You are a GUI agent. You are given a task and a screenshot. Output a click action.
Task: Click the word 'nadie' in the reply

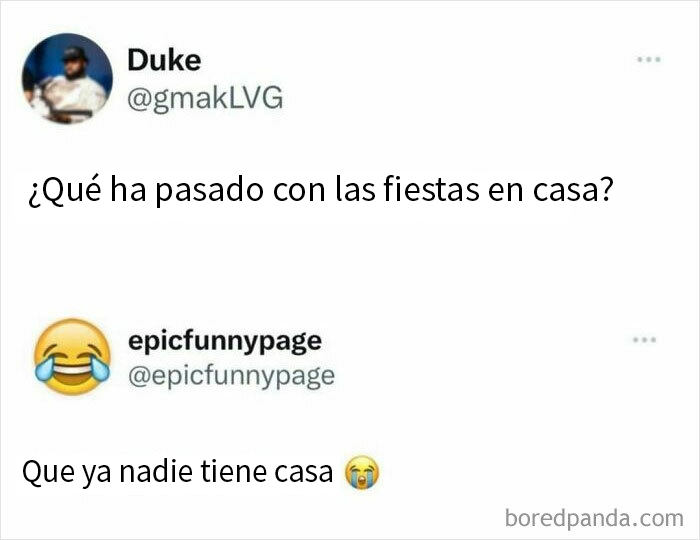(x=156, y=471)
